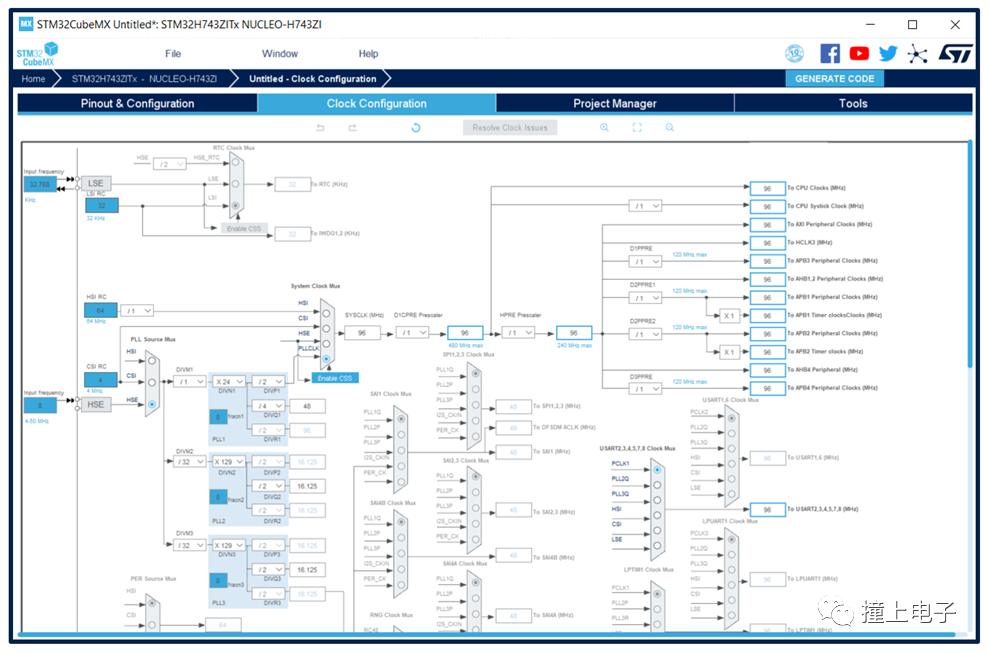Click the SYSCLK value field showing 96
Viewport: 988px width, 654px height.
362,333
